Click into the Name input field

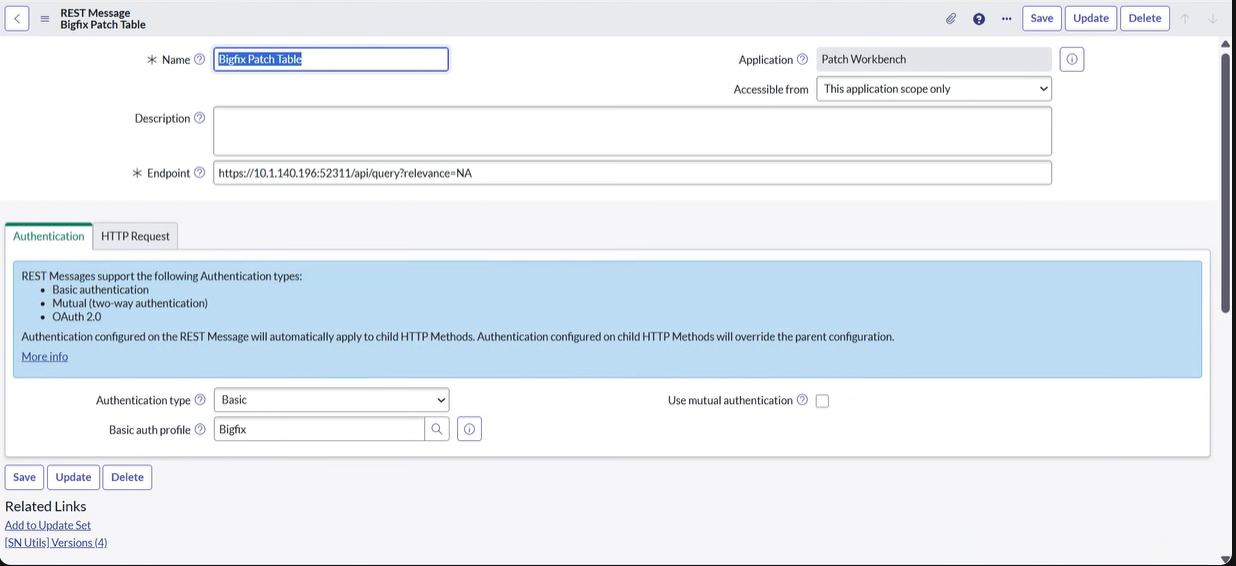(x=331, y=59)
